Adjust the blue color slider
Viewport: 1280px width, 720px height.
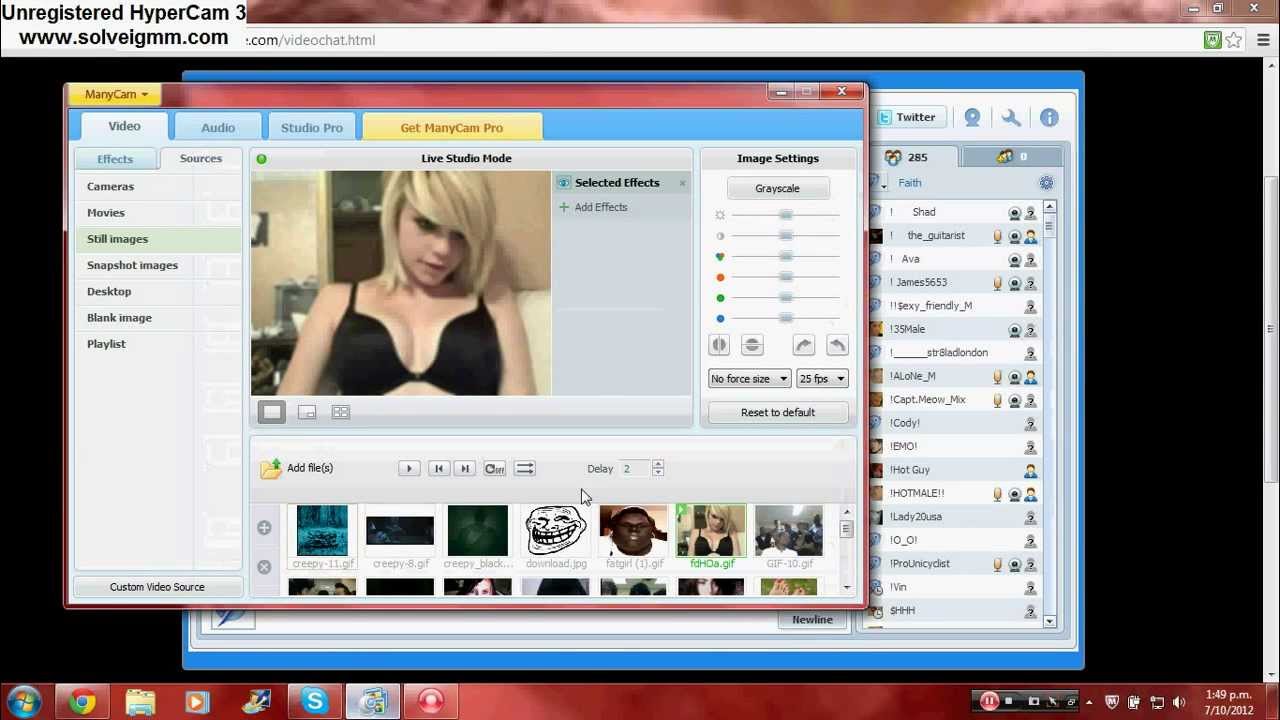click(x=786, y=318)
